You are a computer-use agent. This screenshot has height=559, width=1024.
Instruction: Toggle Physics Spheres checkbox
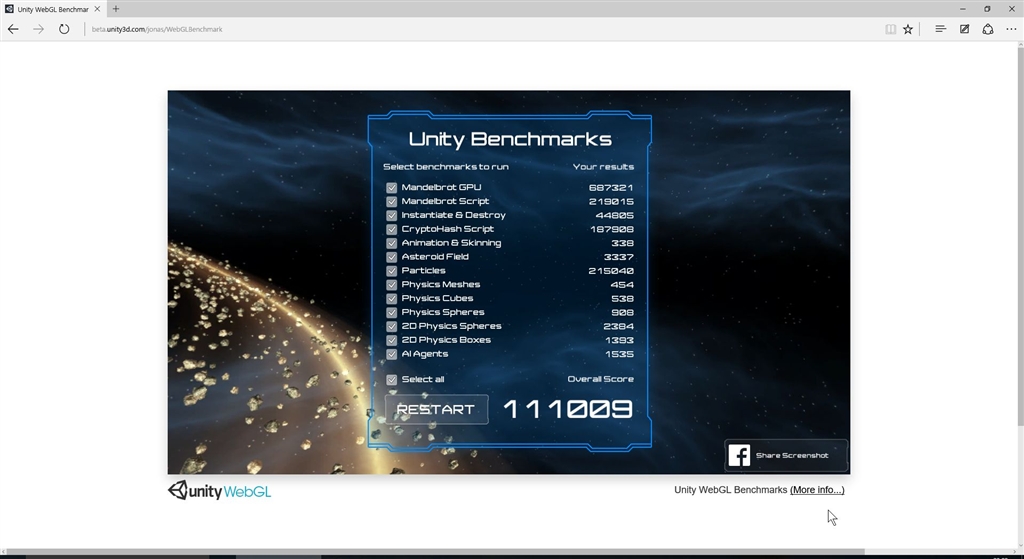(391, 312)
